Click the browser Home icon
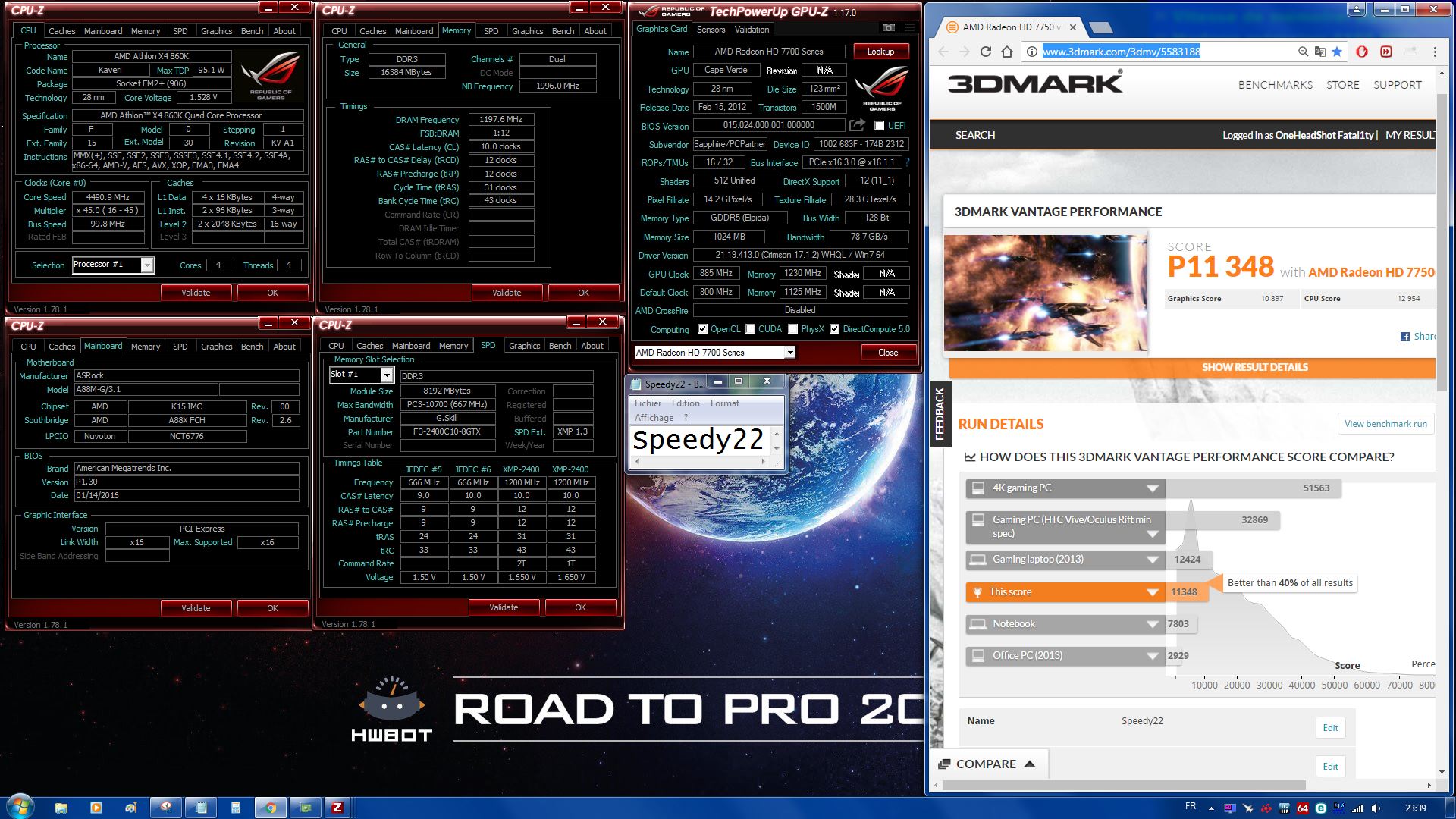The width and height of the screenshot is (1456, 819). (1007, 52)
